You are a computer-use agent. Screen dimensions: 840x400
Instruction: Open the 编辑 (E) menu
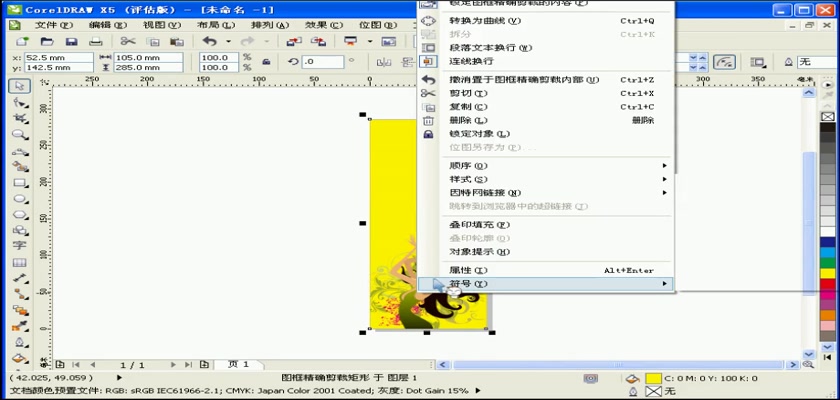pyautogui.click(x=107, y=25)
